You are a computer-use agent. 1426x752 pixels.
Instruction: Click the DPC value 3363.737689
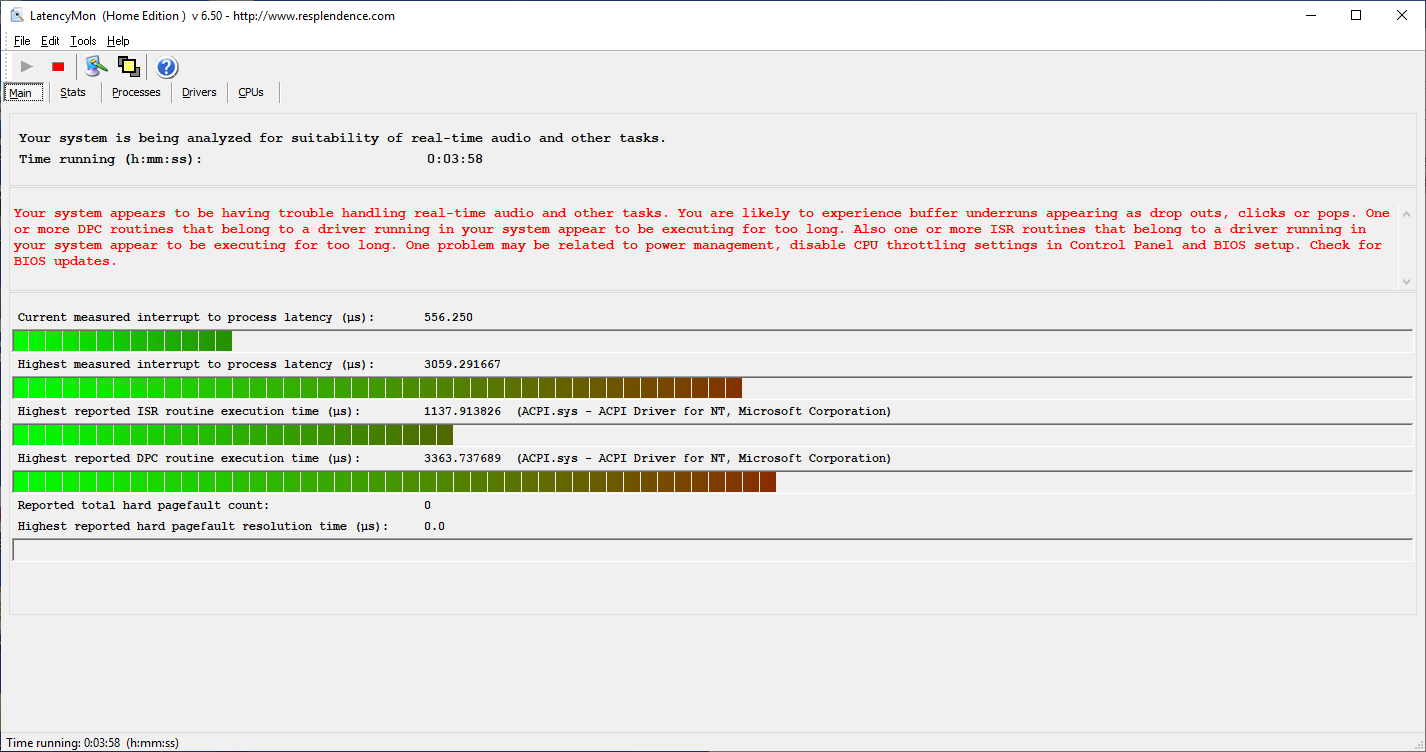[462, 458]
